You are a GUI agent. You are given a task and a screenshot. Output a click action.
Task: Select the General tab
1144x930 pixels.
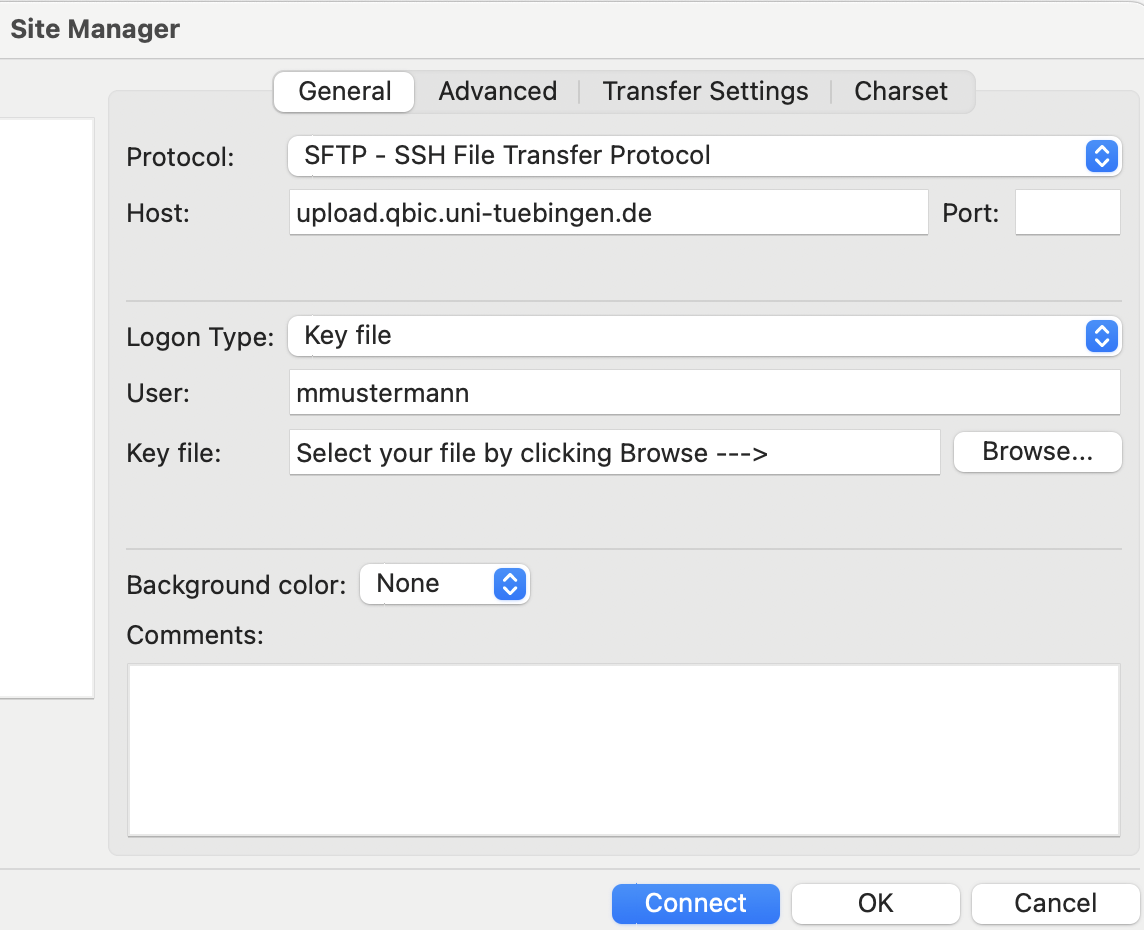tap(343, 91)
